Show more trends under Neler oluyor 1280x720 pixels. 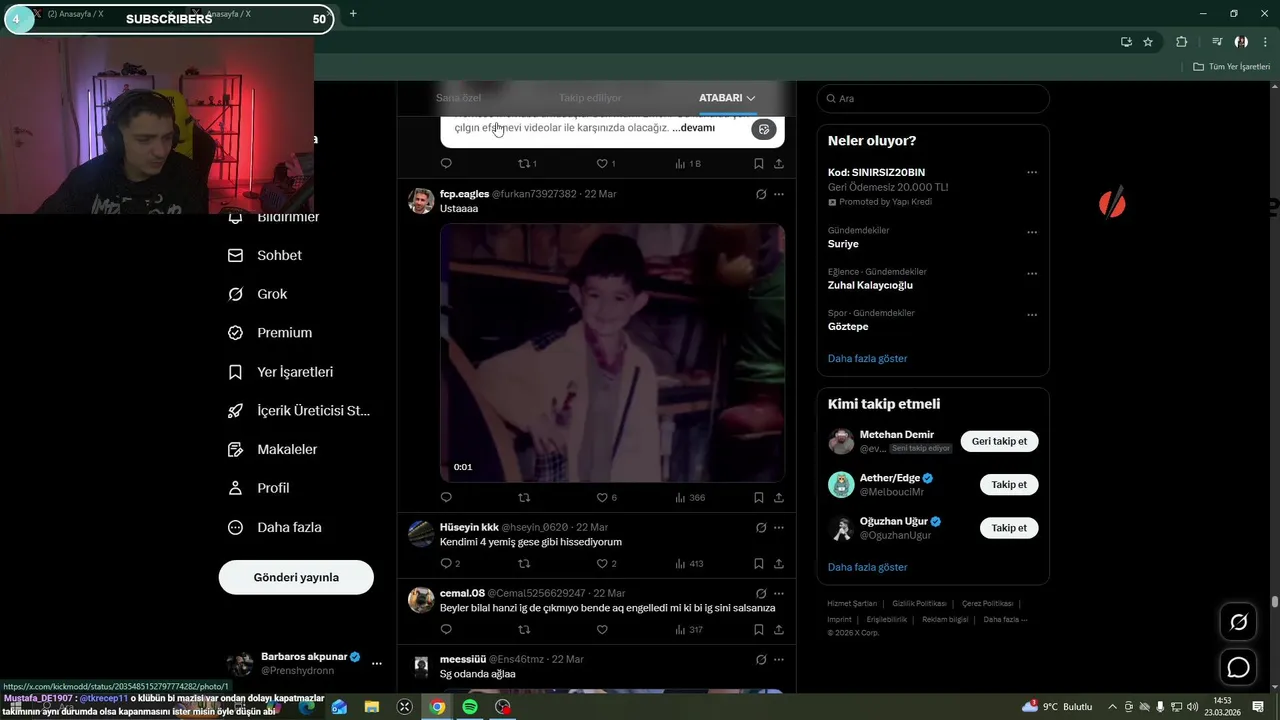867,358
